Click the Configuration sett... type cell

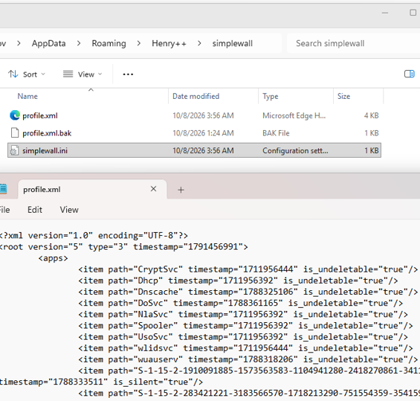[295, 151]
